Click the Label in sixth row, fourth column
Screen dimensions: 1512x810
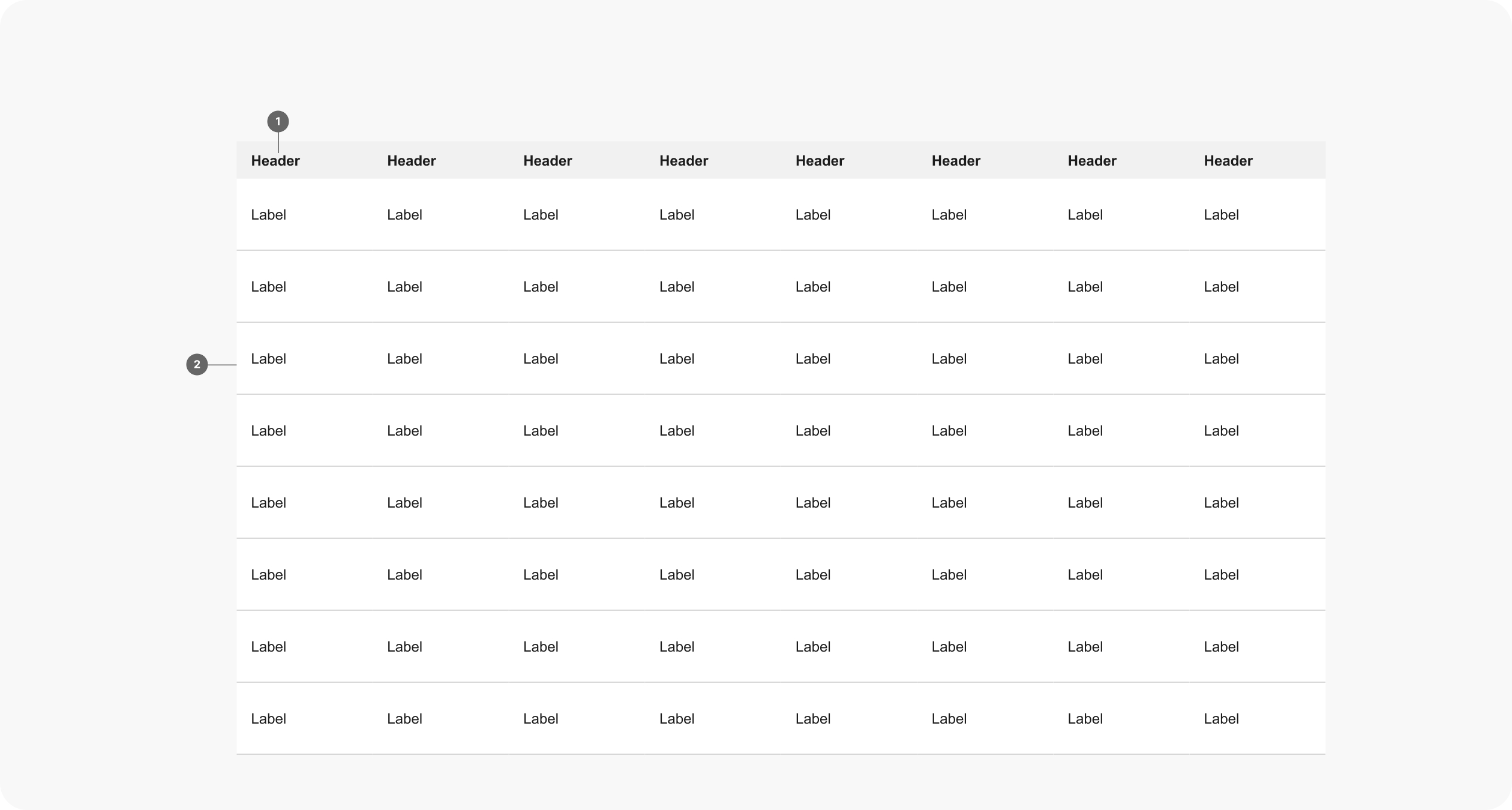tap(677, 575)
